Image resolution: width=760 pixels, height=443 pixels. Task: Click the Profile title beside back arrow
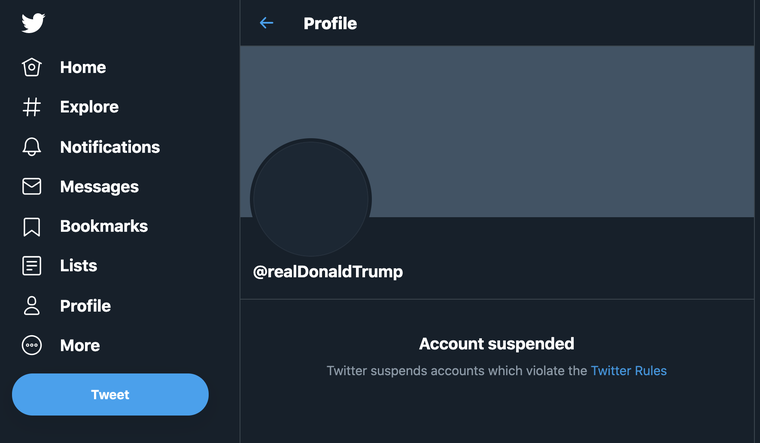(330, 23)
